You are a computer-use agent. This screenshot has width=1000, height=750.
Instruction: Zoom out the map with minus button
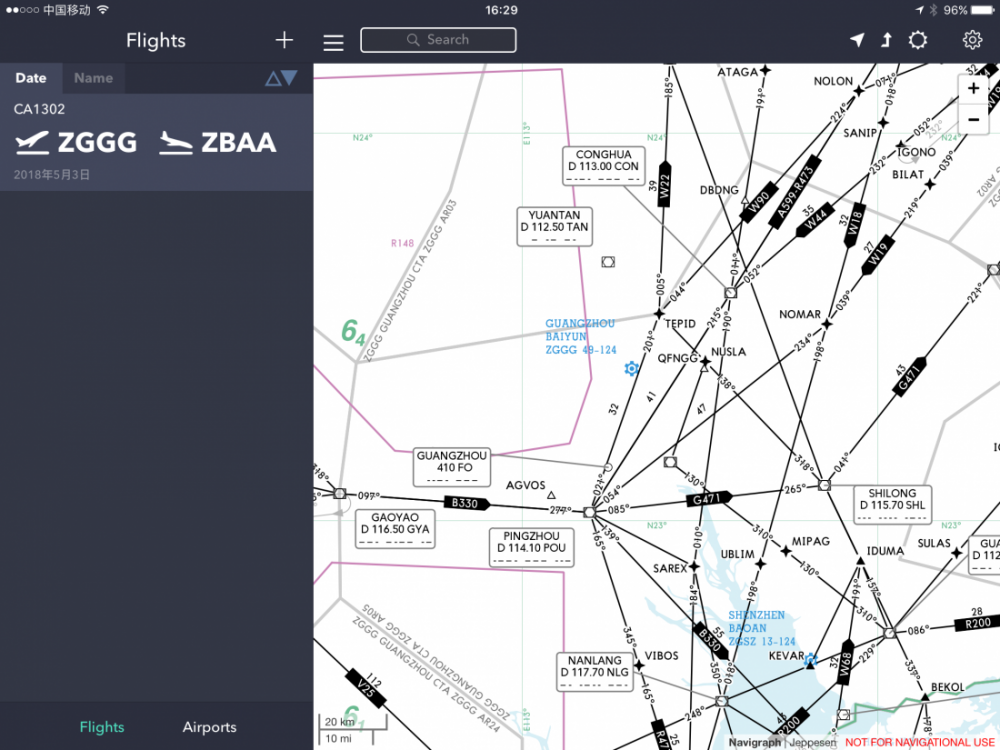[973, 119]
